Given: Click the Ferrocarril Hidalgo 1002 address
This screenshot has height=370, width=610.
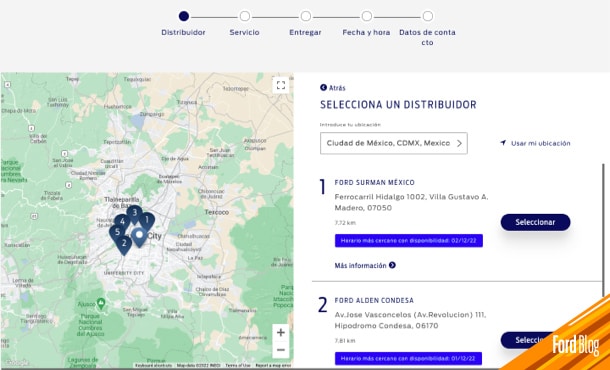Looking at the screenshot, I should [411, 202].
